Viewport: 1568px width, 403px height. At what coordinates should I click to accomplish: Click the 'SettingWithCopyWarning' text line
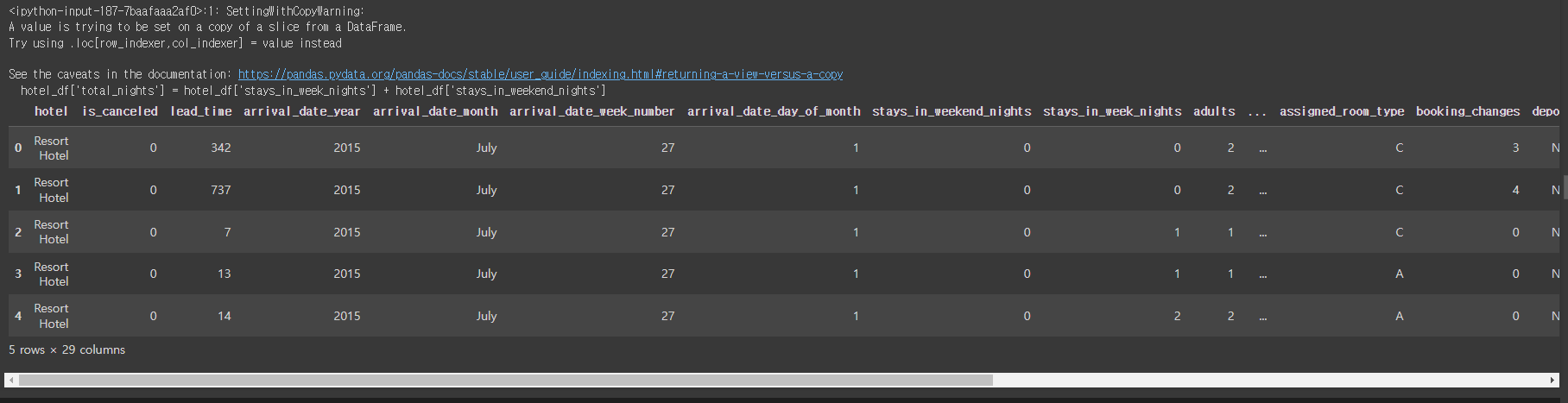point(187,11)
